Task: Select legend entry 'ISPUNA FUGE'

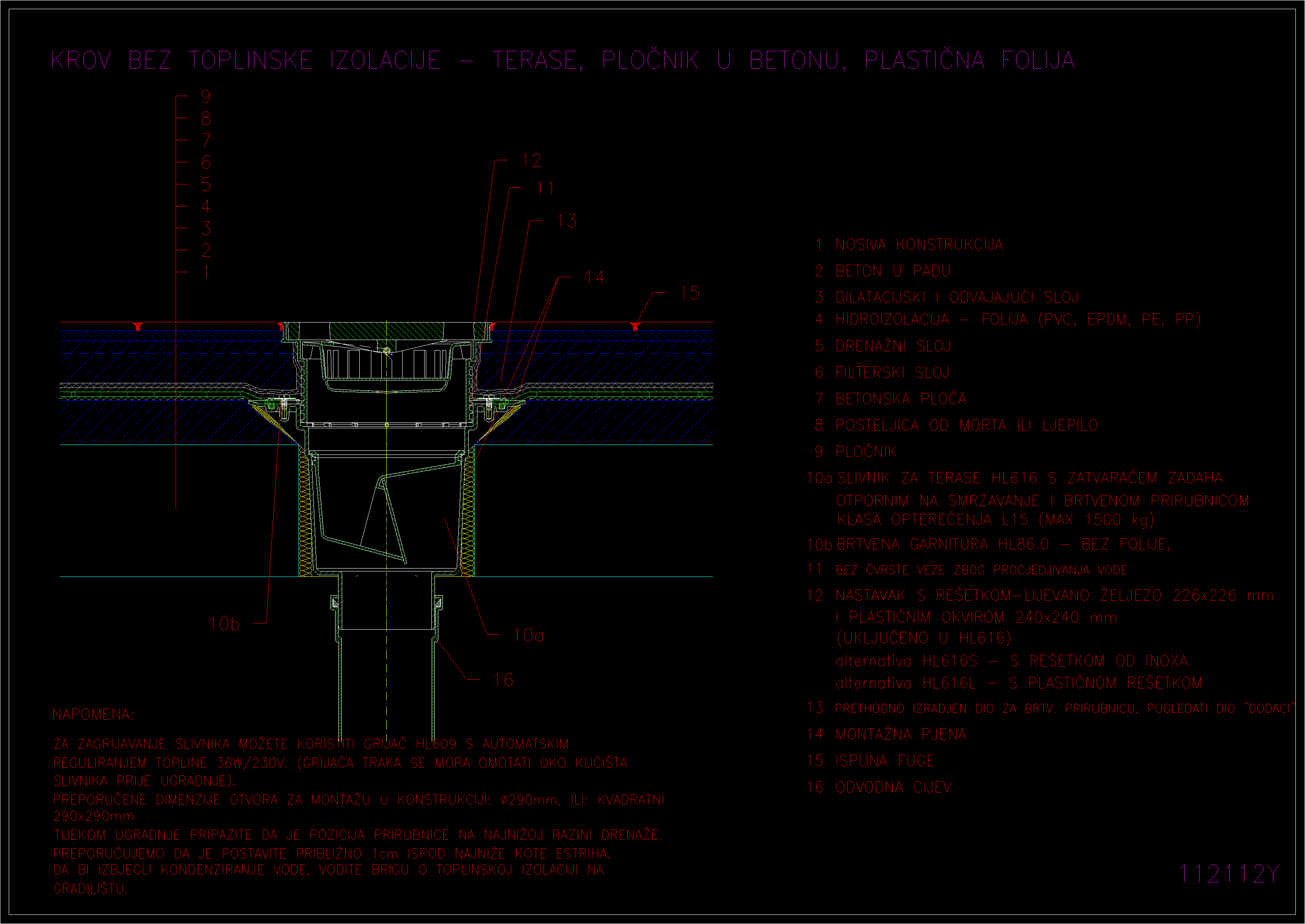Action: point(885,760)
